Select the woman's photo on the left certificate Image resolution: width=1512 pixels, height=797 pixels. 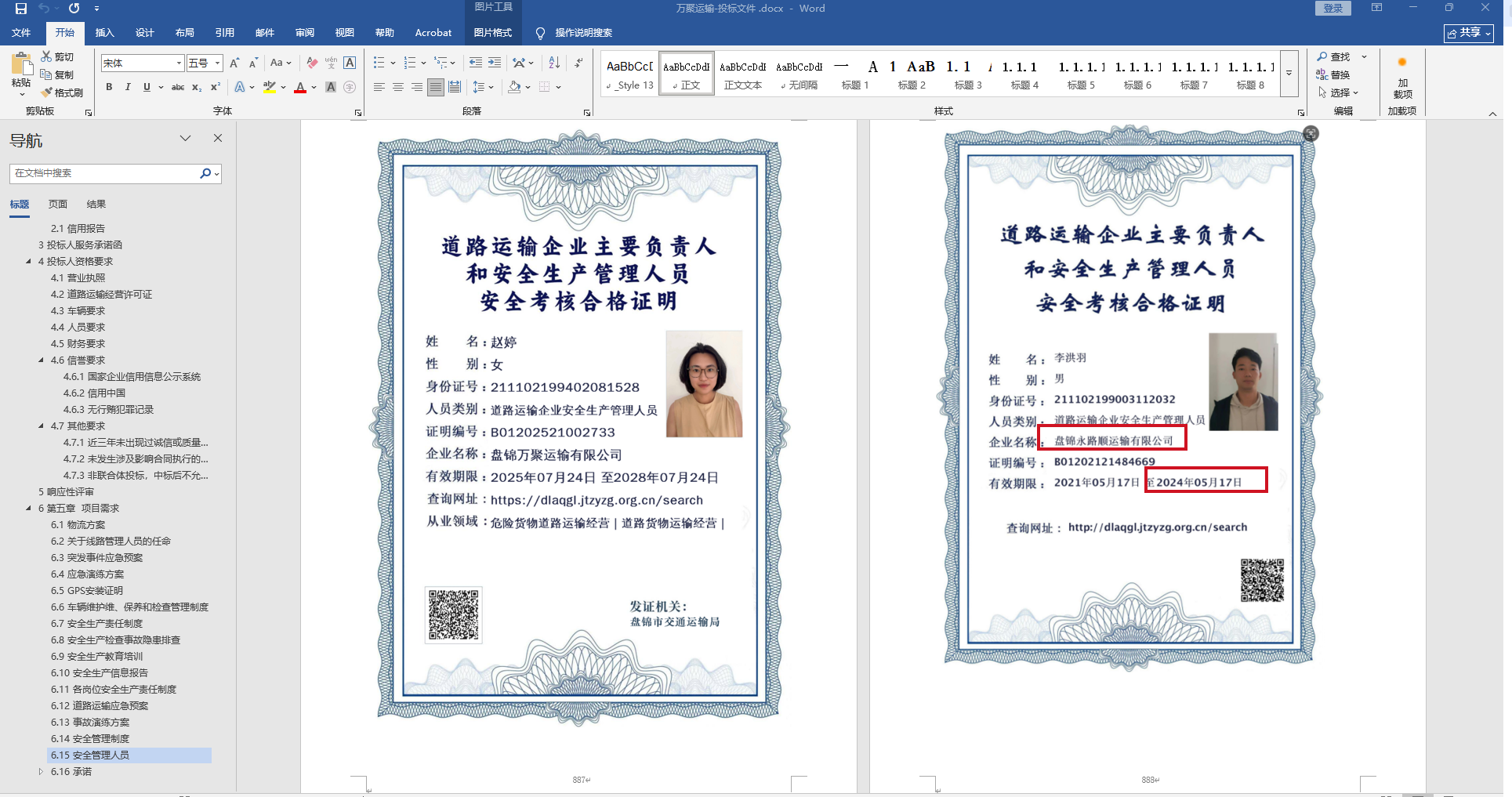pos(704,383)
